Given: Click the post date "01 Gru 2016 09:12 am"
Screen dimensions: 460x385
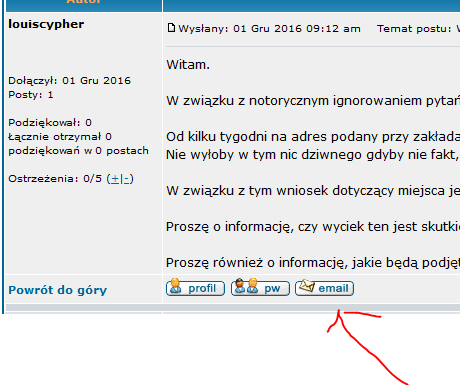Looking at the screenshot, I should tap(297, 29).
